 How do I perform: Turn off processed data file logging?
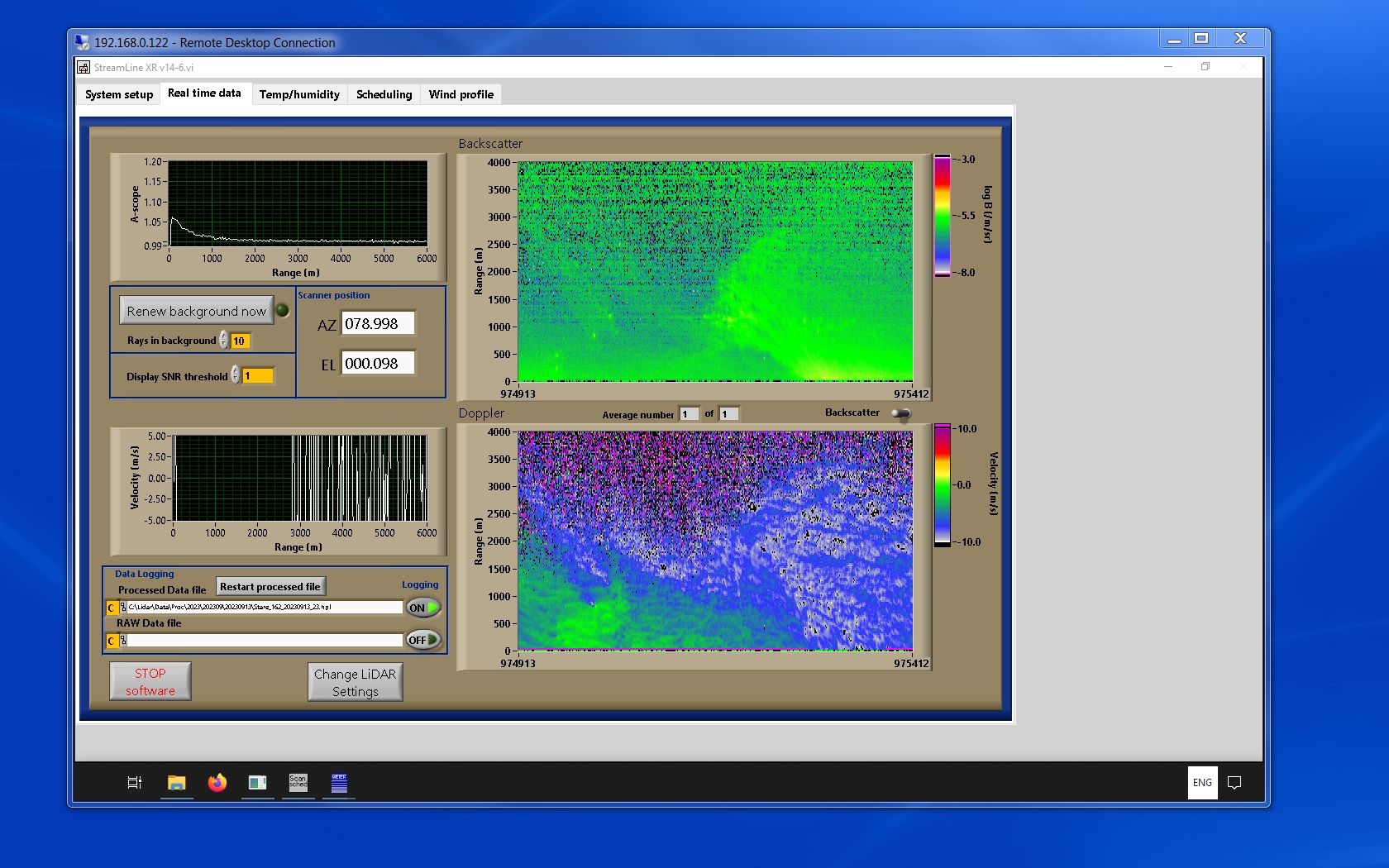(x=422, y=608)
